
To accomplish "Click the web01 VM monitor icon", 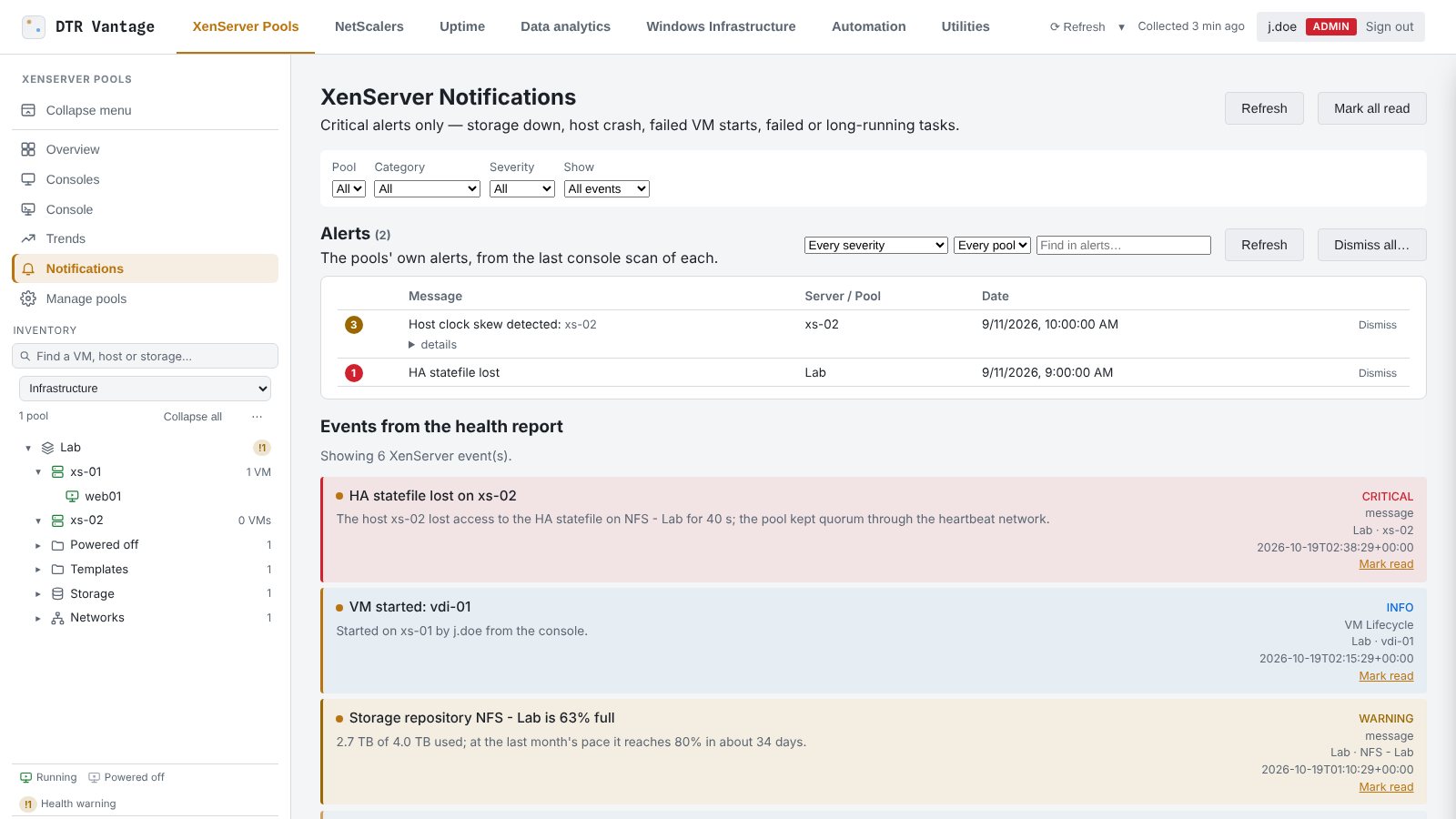I will point(72,497).
